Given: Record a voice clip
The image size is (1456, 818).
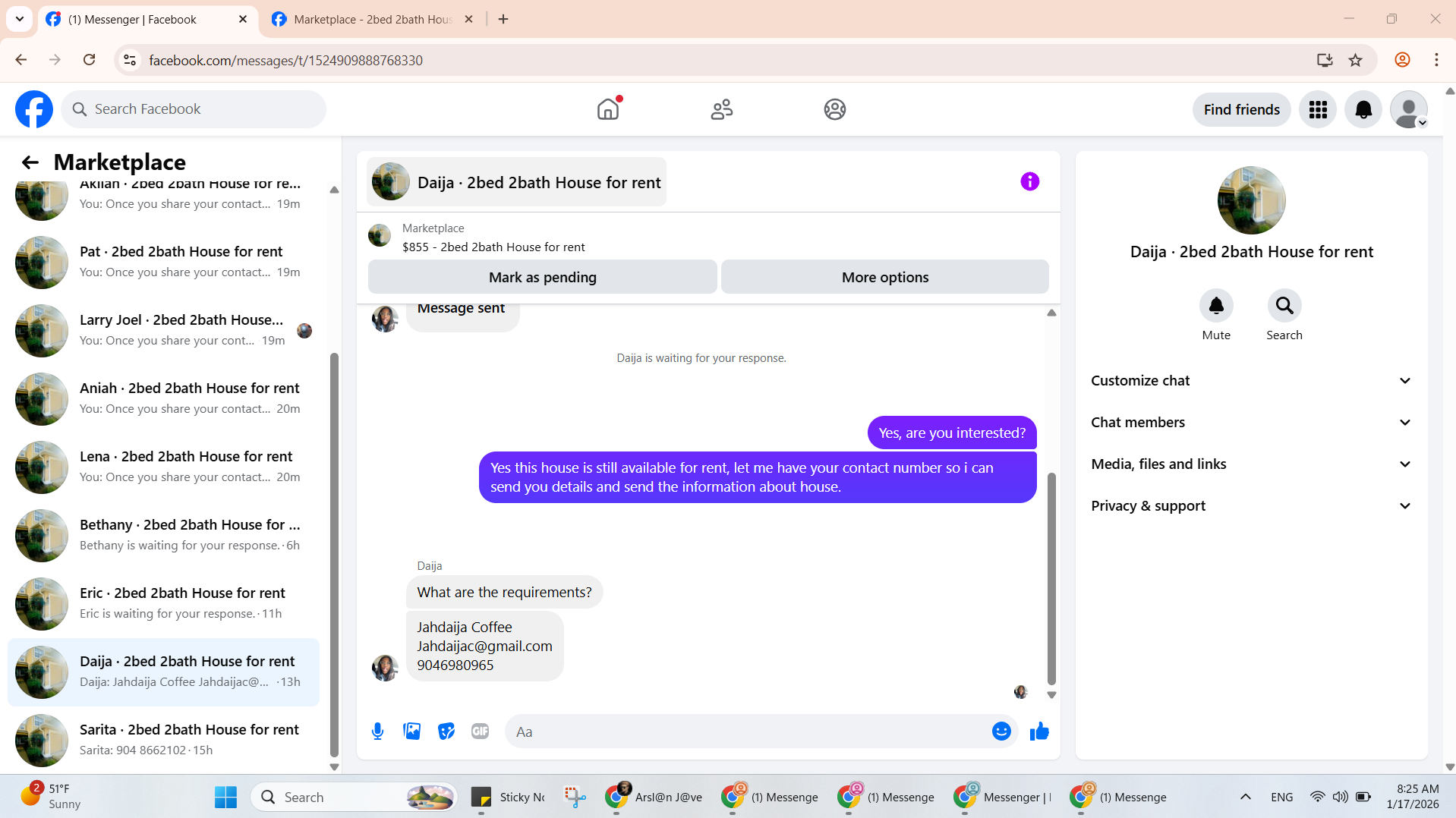Looking at the screenshot, I should point(377,731).
